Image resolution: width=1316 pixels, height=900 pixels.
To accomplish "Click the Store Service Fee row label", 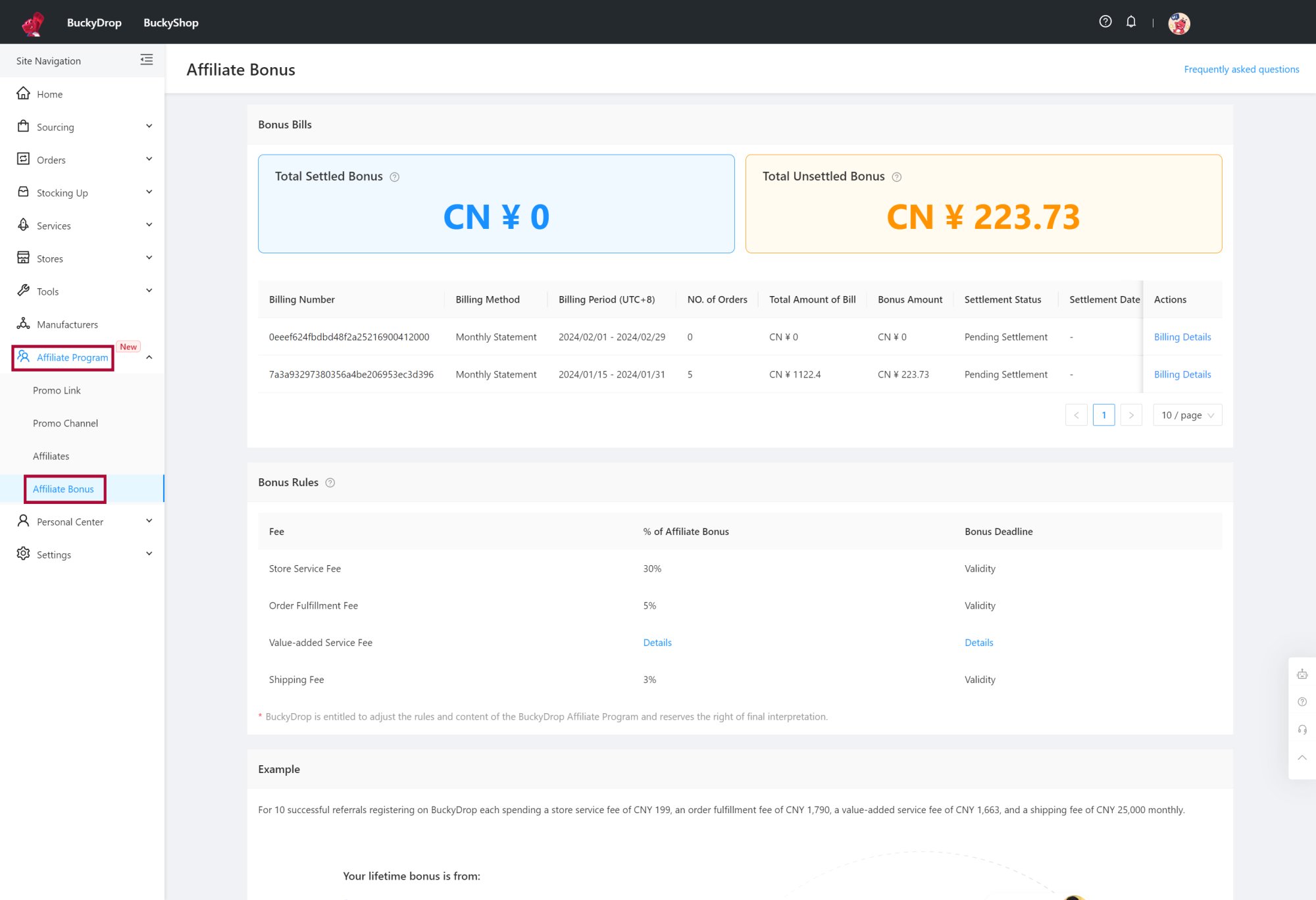I will pos(305,568).
